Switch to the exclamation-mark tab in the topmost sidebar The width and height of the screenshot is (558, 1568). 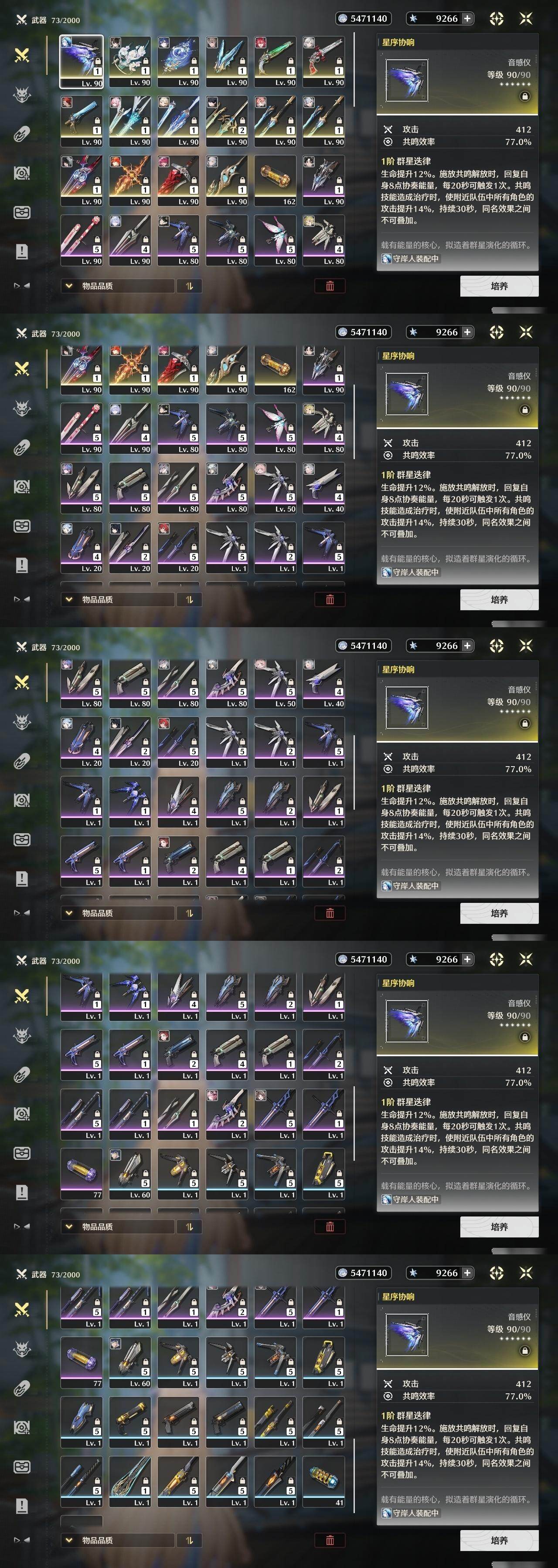coord(22,251)
